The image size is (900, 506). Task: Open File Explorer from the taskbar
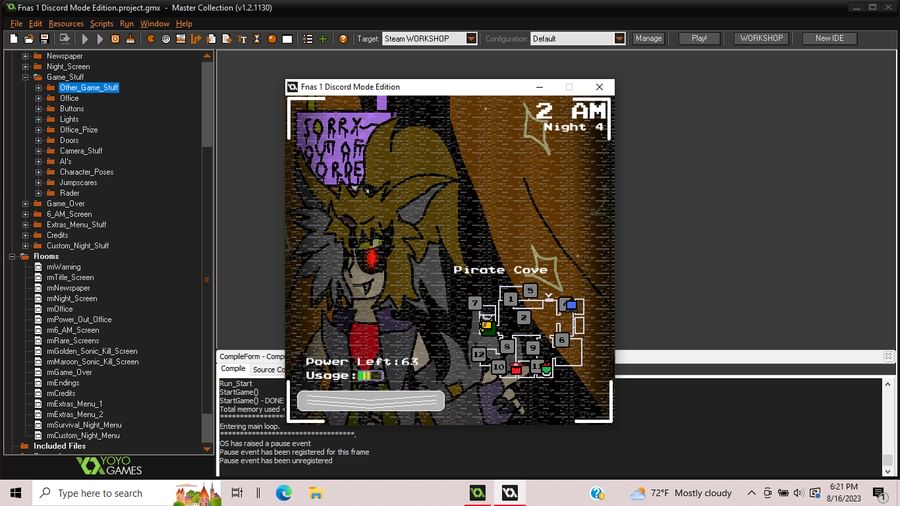pos(315,493)
